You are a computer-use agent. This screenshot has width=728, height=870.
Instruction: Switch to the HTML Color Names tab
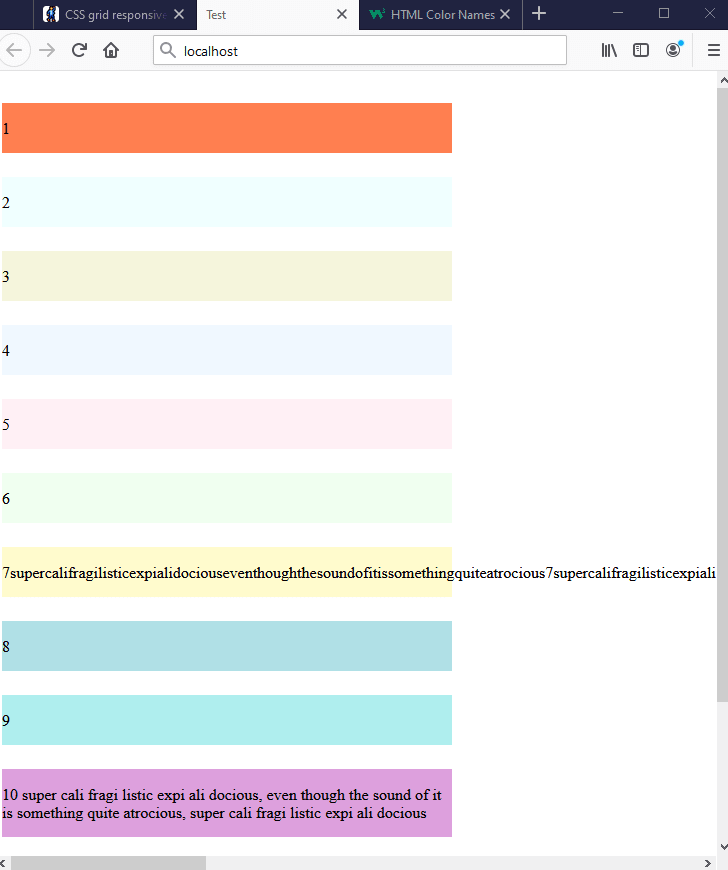coord(441,14)
